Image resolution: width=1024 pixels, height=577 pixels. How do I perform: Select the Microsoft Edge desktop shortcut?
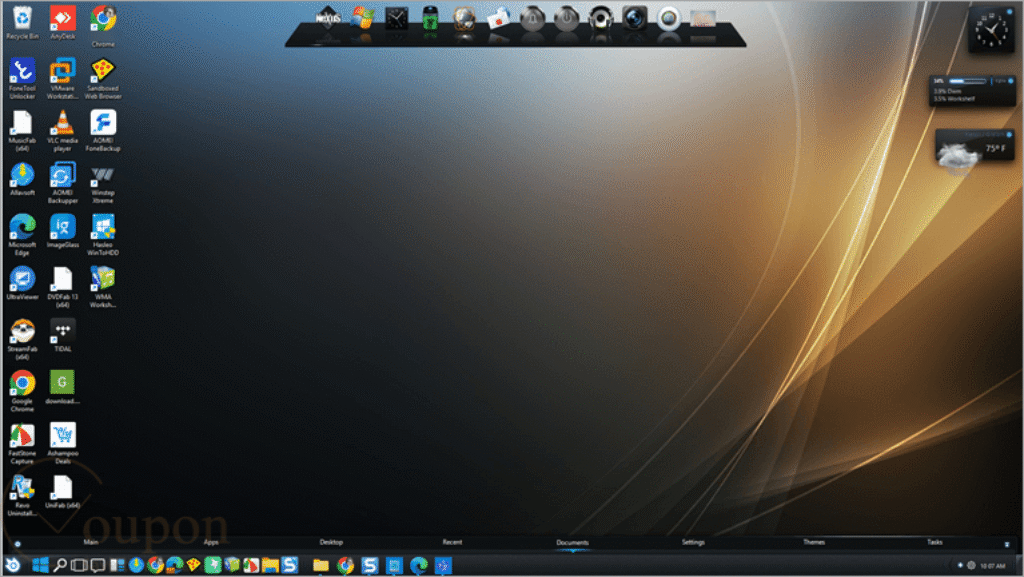point(22,235)
